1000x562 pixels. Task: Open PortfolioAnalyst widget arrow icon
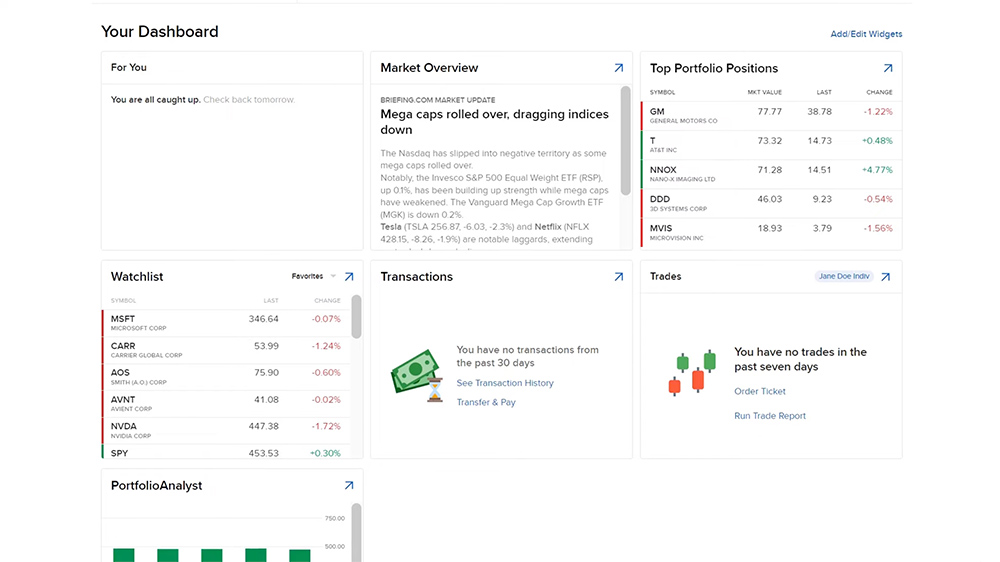click(349, 486)
